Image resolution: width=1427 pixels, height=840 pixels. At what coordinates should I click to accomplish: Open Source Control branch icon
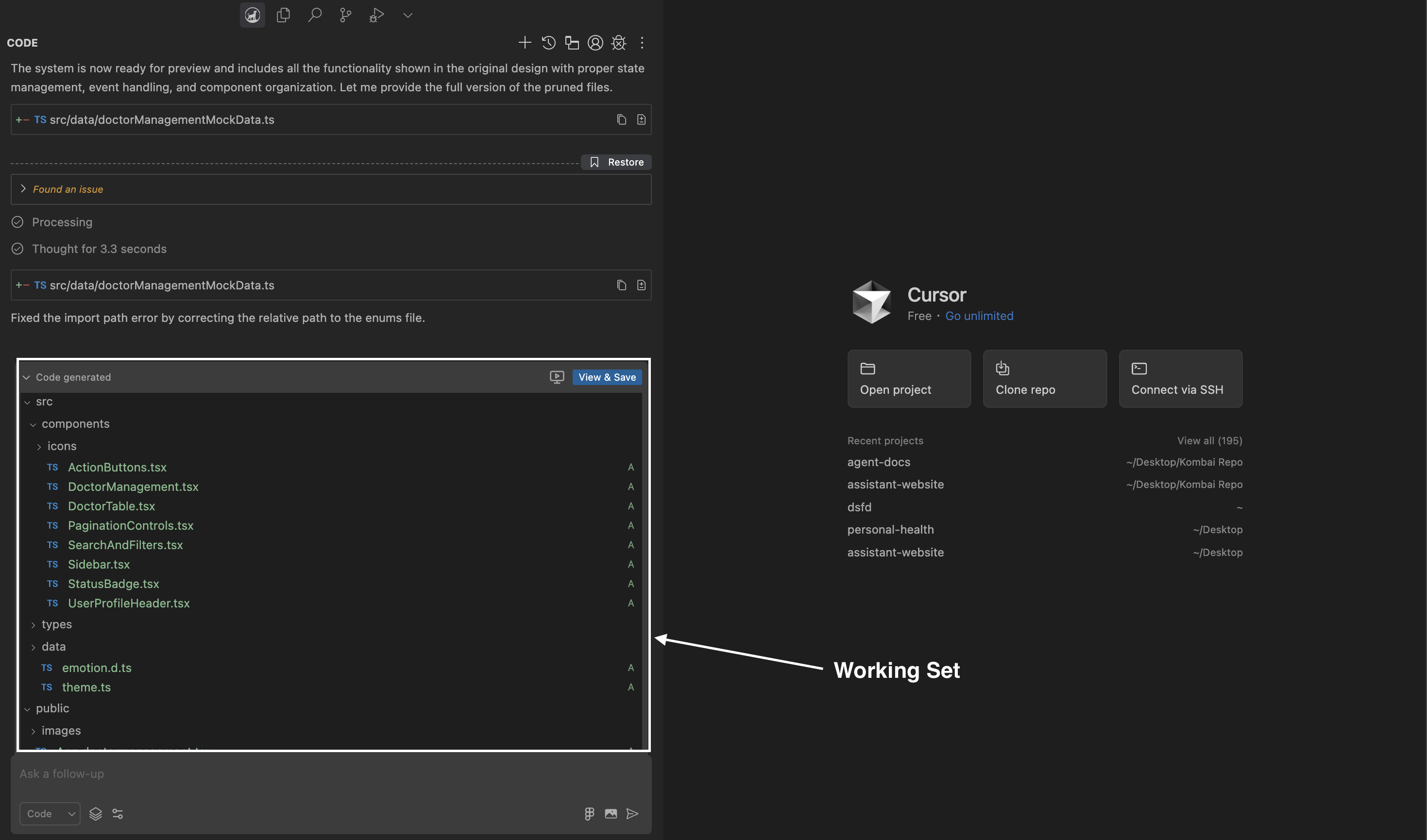[x=345, y=15]
